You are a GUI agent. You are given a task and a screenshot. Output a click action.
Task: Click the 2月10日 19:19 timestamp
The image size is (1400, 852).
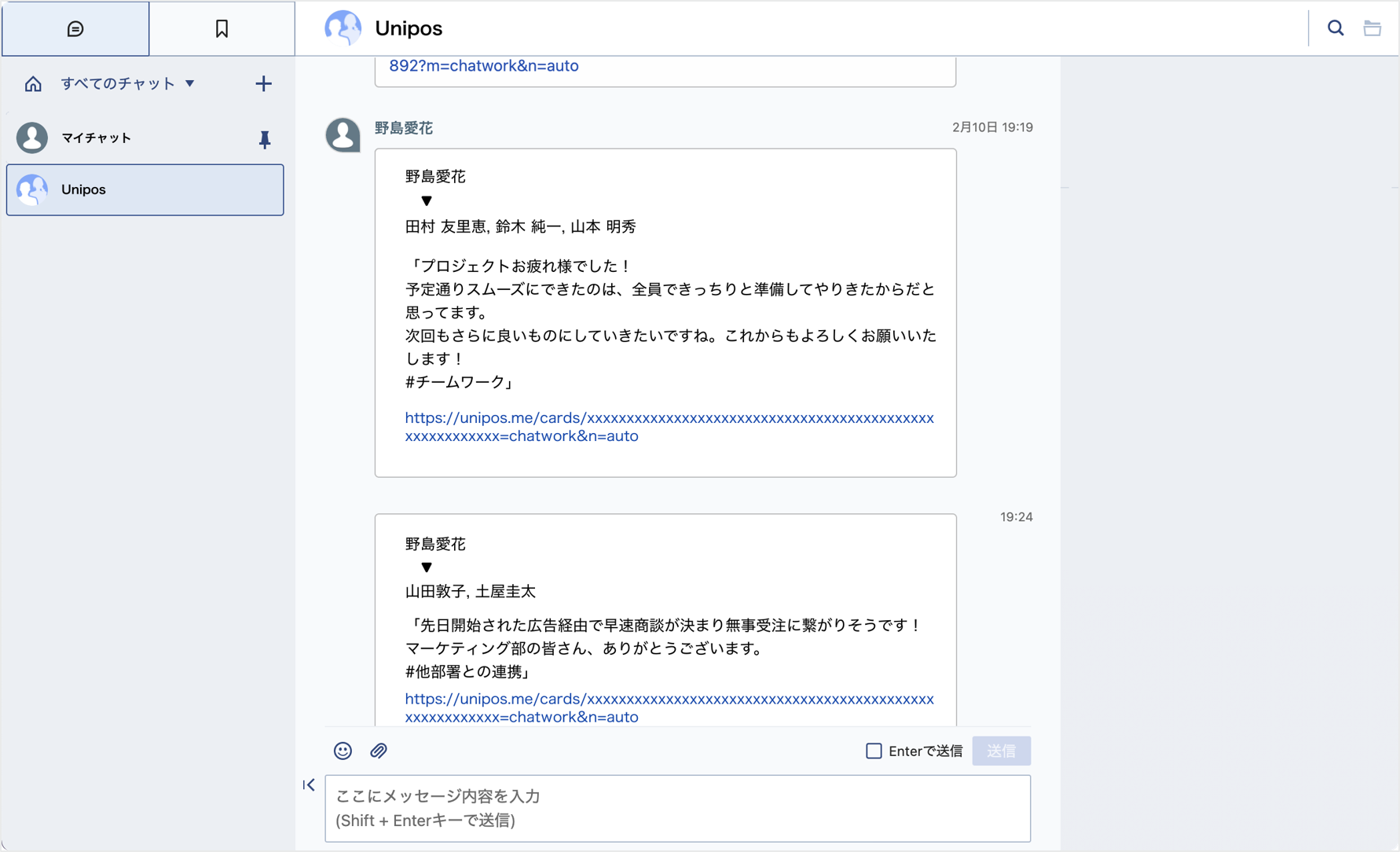[992, 127]
